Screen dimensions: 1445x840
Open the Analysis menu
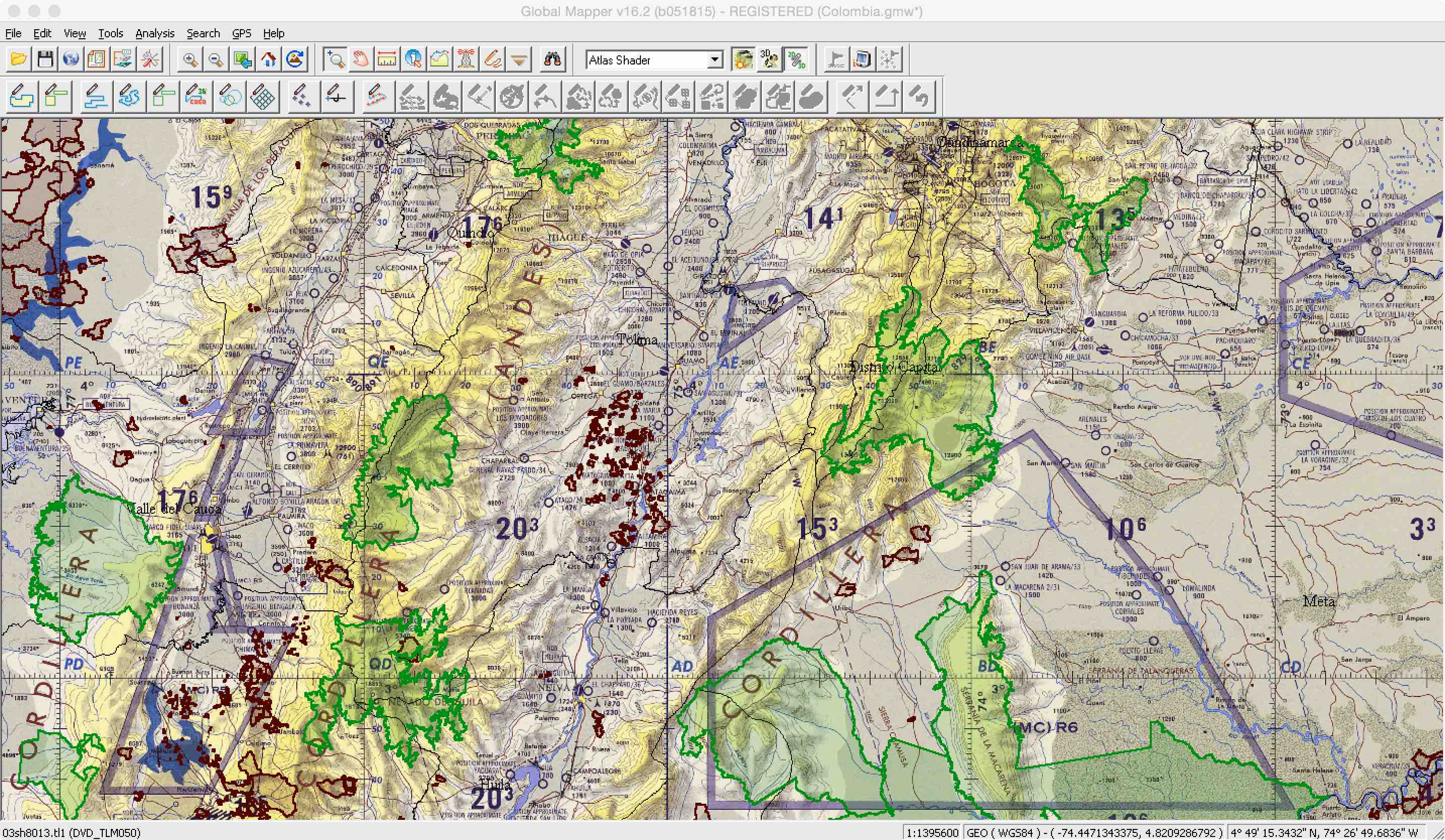(x=155, y=33)
